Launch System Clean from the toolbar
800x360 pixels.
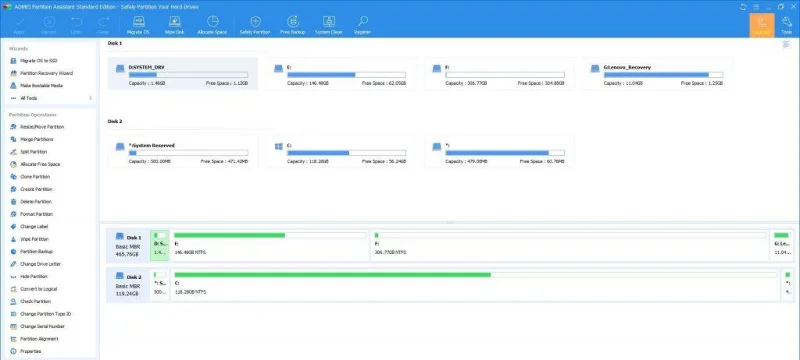pos(329,25)
